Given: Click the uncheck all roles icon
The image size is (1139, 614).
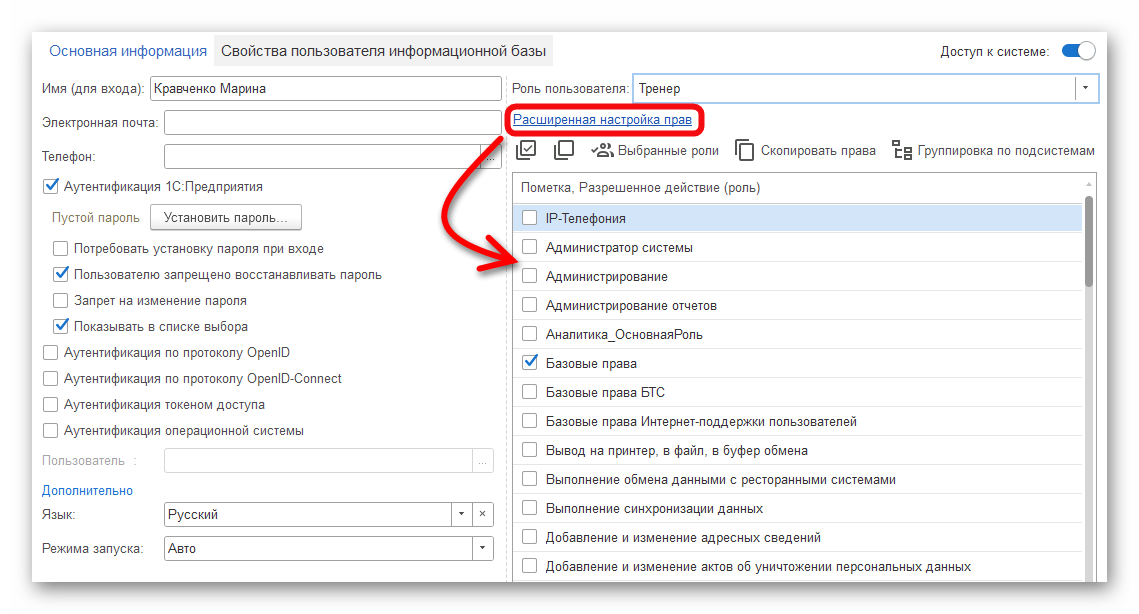Looking at the screenshot, I should click(563, 150).
